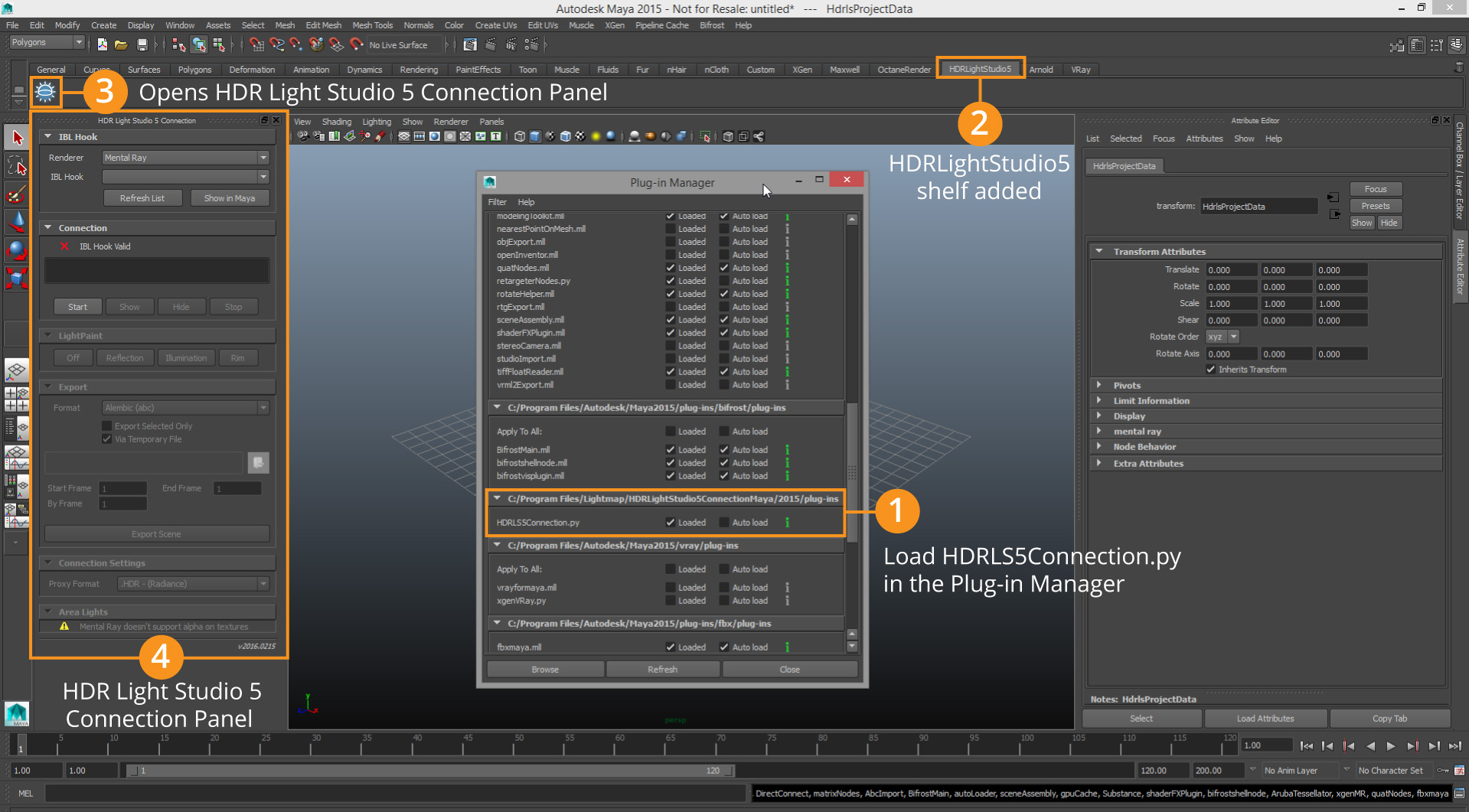Screen dimensions: 1469x812
Task: Click the browse export file icon
Action: [x=259, y=462]
